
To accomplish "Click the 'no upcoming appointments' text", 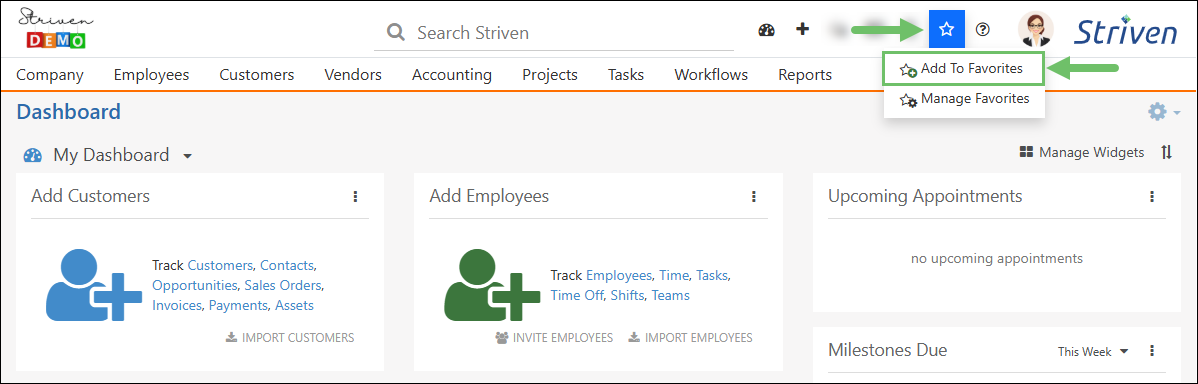I will point(996,259).
